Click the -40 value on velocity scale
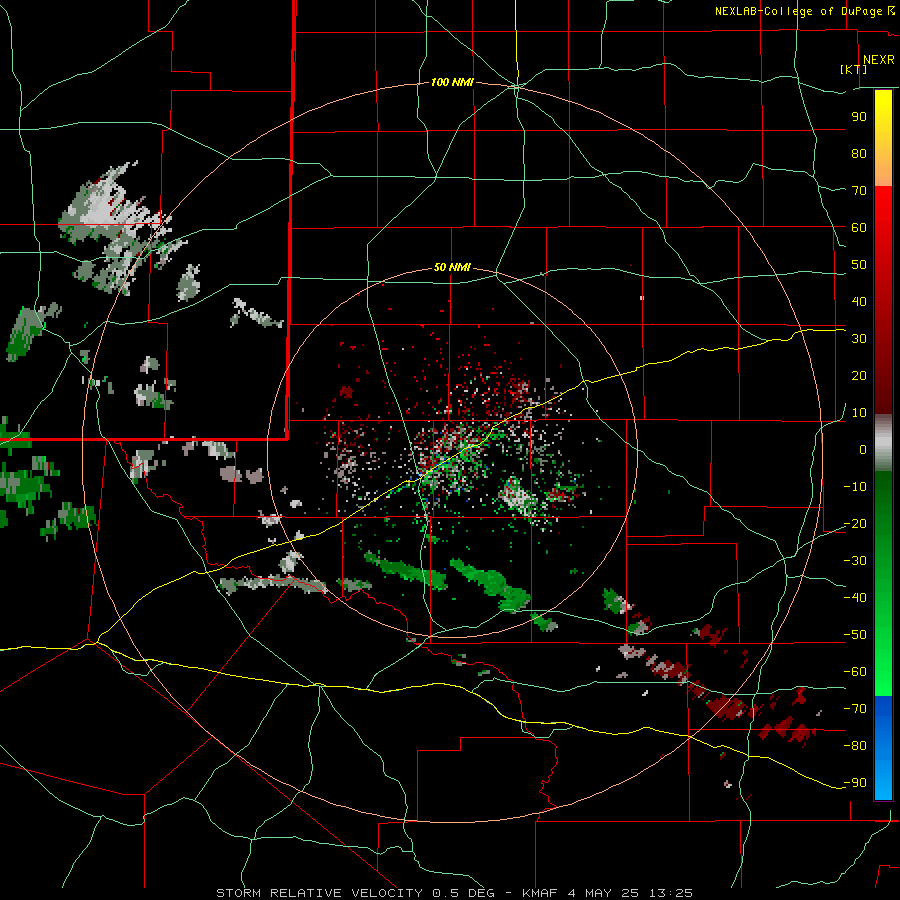The image size is (900, 900). coord(855,598)
